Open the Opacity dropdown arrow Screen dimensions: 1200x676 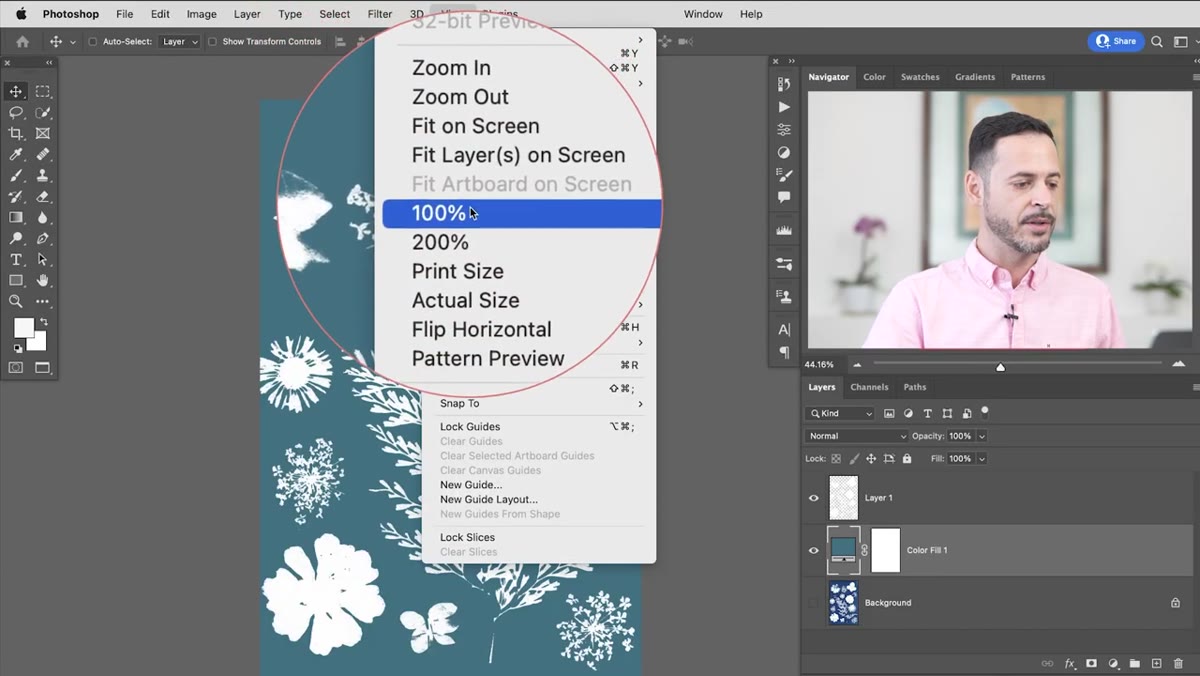pos(982,436)
